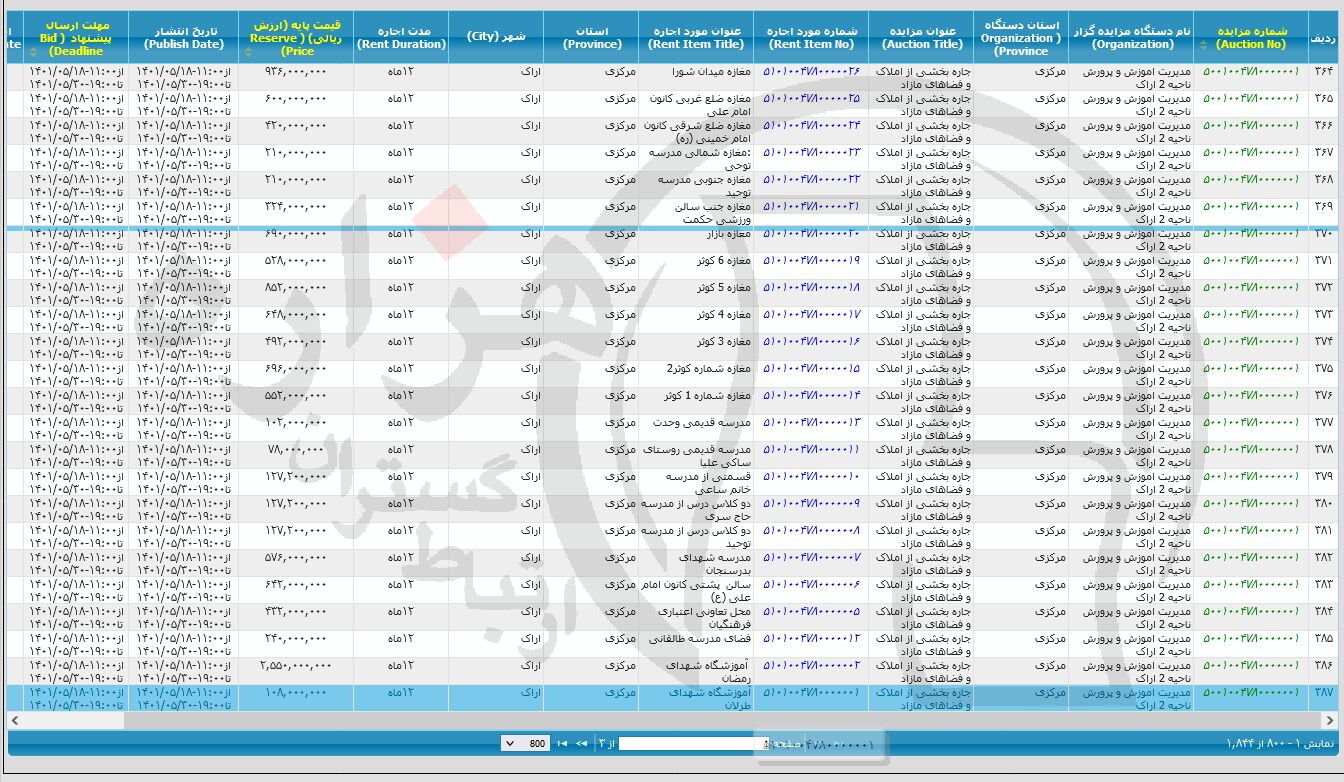Open Auction No link in row ۳۶۹
1344x782 pixels.
pyautogui.click(x=1251, y=206)
